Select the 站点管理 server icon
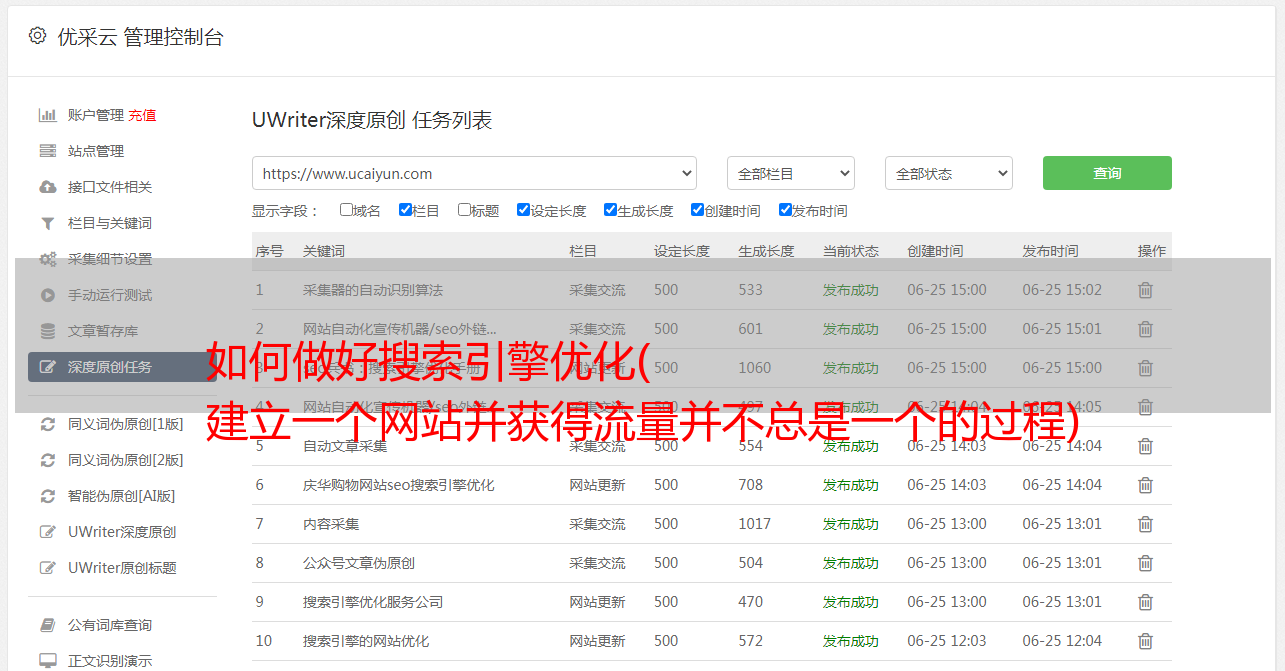Screen dimensions: 1285x671 click(47, 151)
